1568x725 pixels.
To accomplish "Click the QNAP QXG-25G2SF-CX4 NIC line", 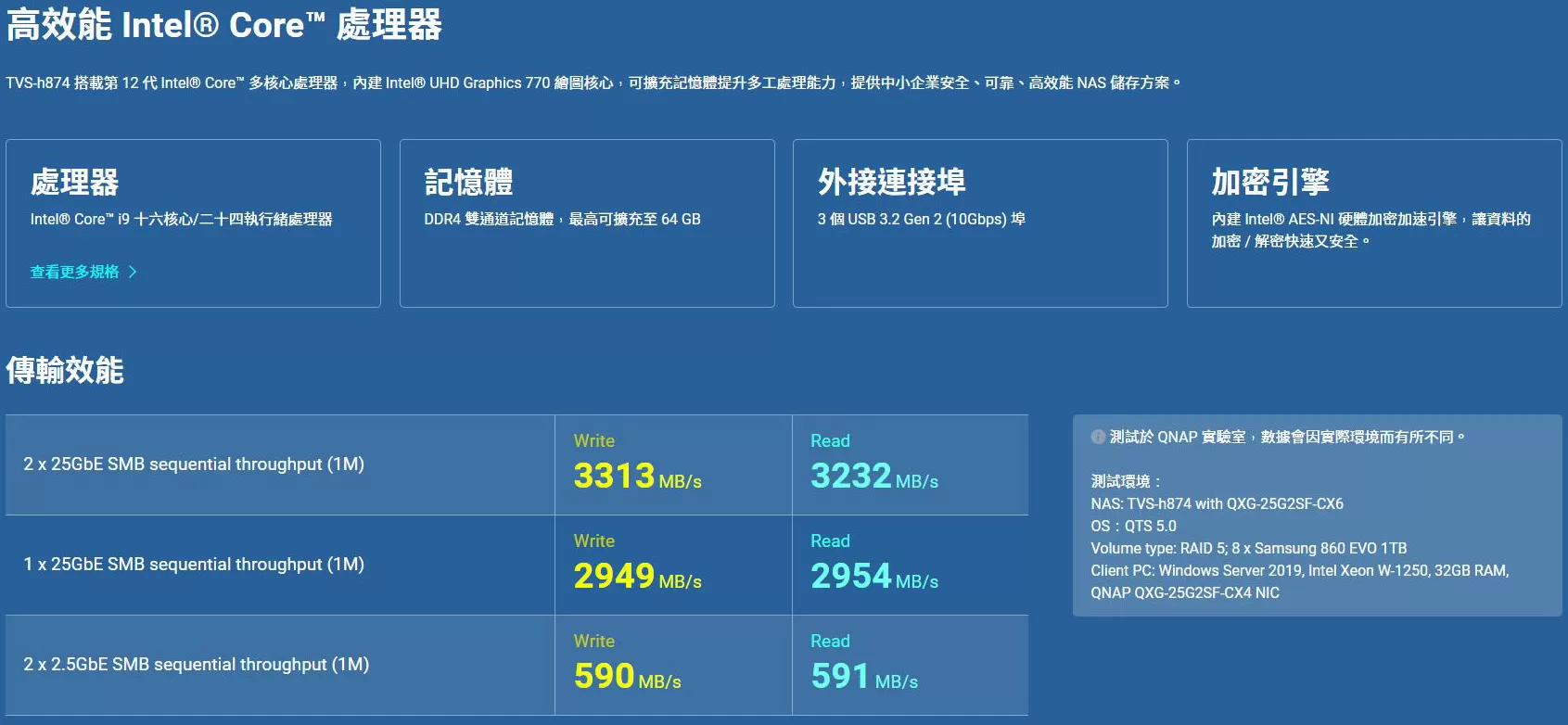I will (x=1185, y=593).
